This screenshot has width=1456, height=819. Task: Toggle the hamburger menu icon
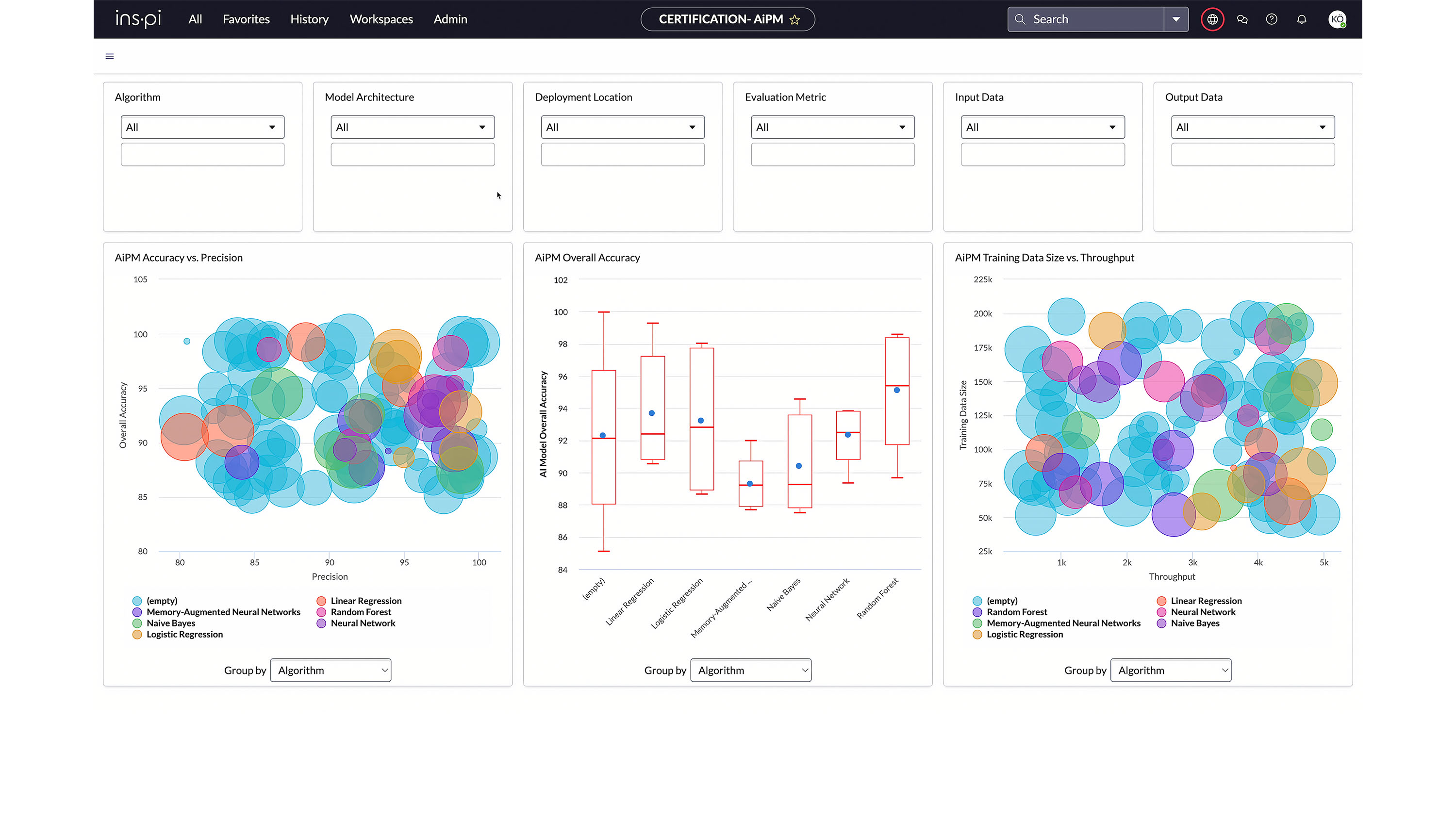coord(110,56)
